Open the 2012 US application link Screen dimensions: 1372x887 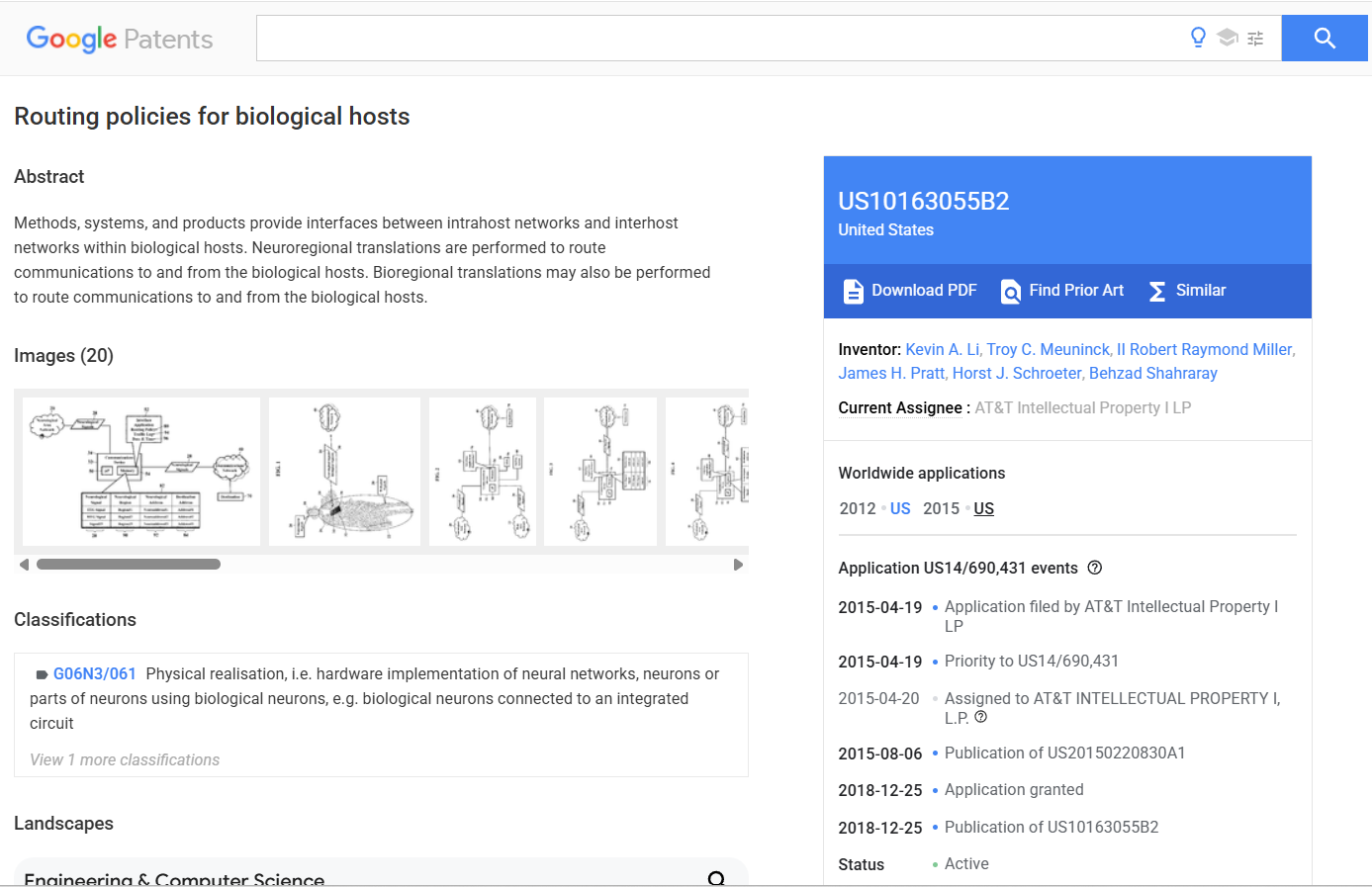click(x=900, y=508)
